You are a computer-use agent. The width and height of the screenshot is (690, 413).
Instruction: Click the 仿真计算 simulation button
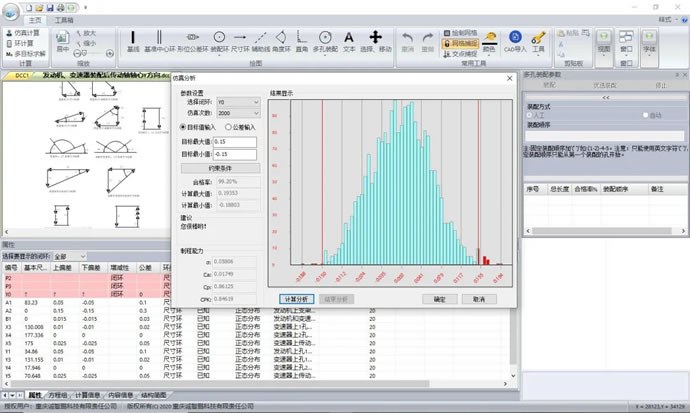[x=27, y=32]
